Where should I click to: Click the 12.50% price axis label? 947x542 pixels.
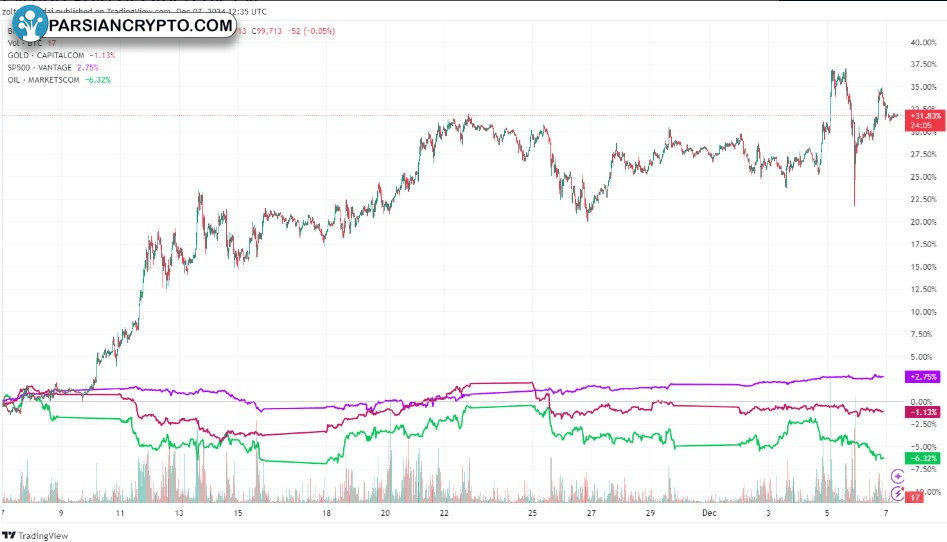923,289
